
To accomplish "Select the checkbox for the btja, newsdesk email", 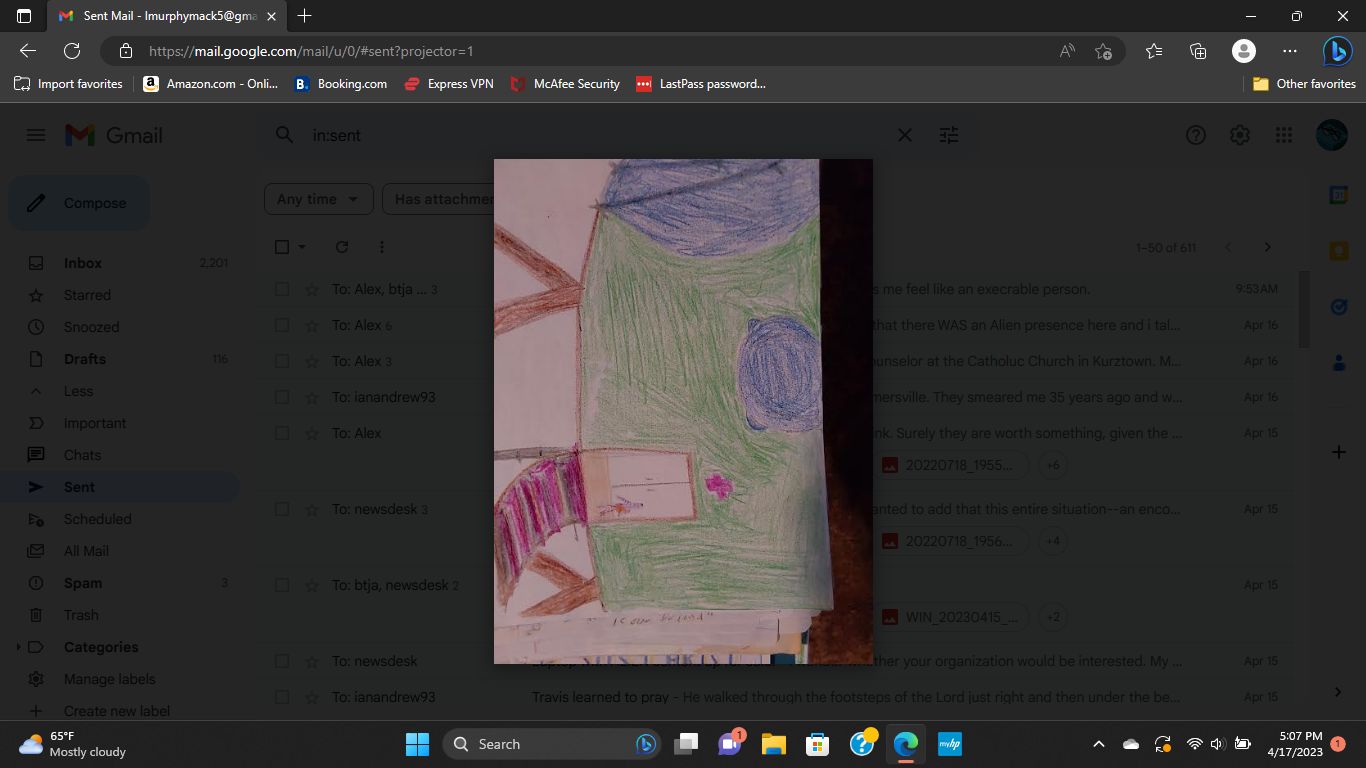I will [x=281, y=584].
